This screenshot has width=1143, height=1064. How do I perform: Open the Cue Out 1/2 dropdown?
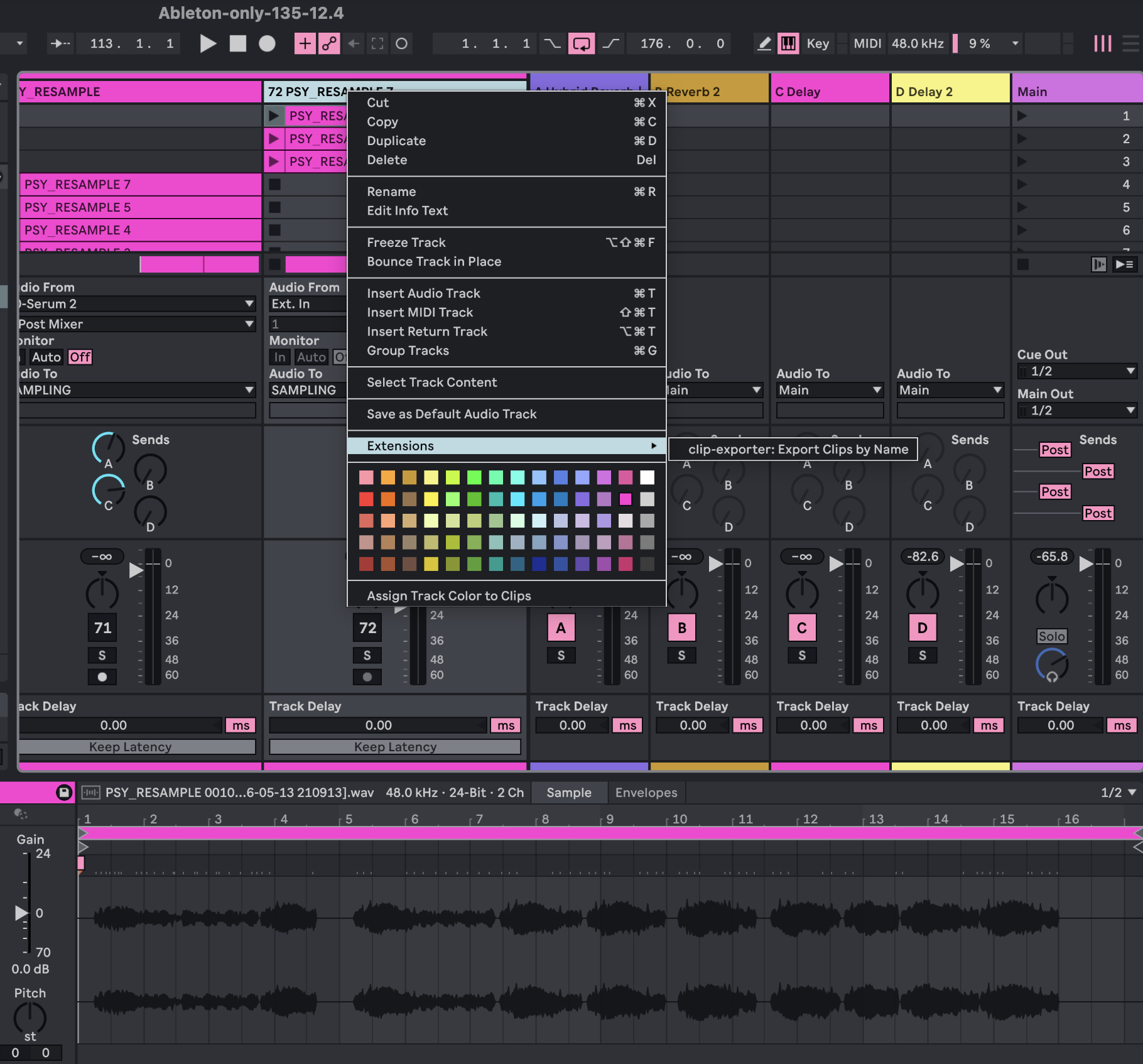(x=1077, y=371)
